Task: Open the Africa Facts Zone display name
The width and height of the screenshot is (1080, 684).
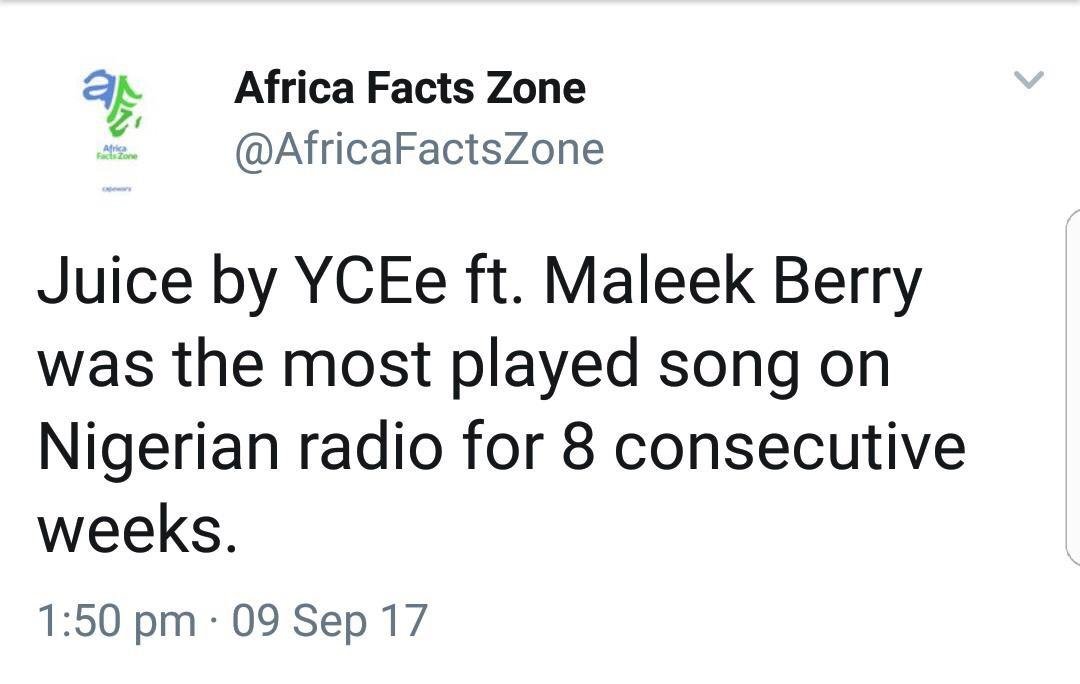Action: [409, 89]
